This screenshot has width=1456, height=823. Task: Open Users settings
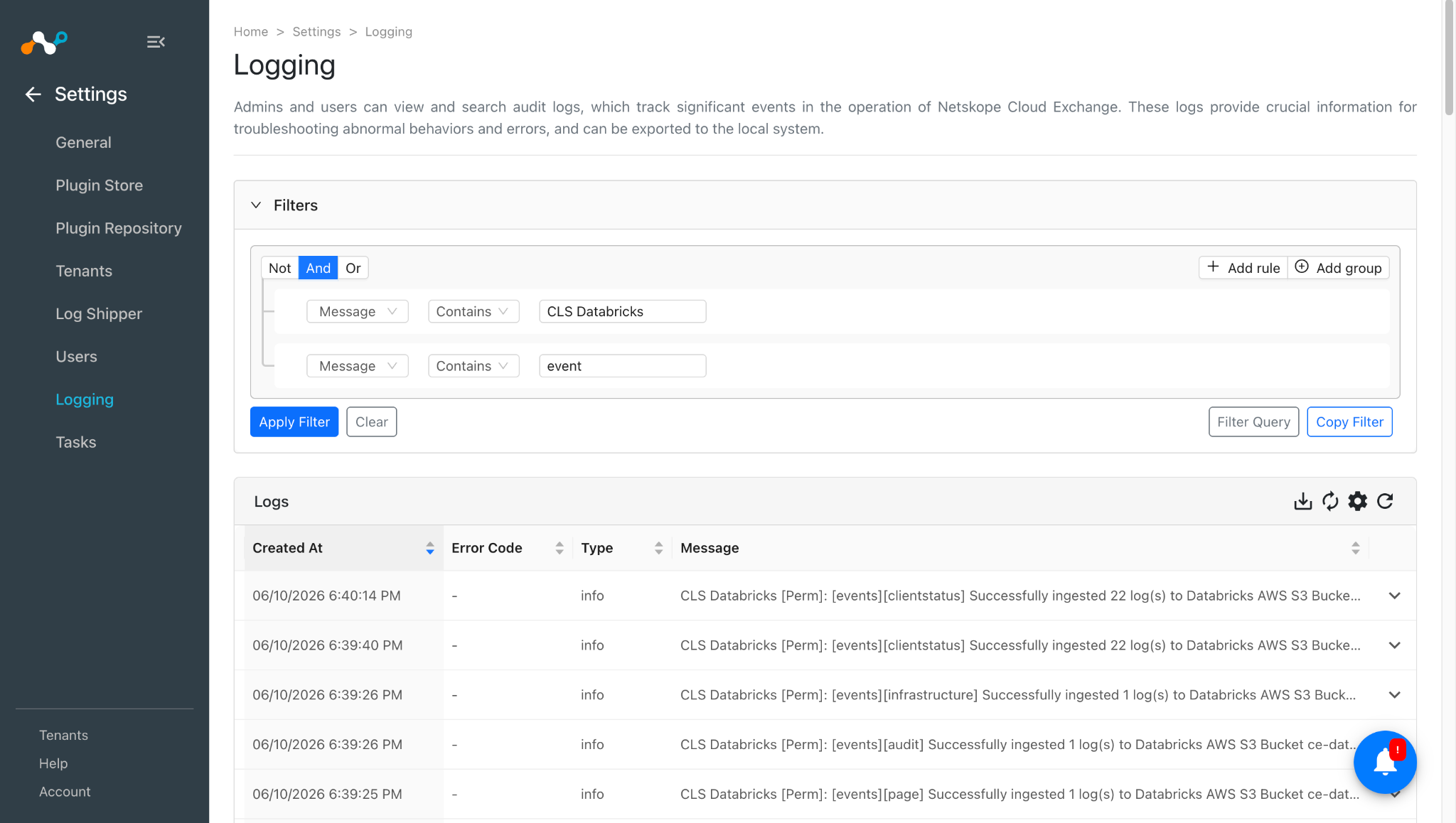coord(76,357)
